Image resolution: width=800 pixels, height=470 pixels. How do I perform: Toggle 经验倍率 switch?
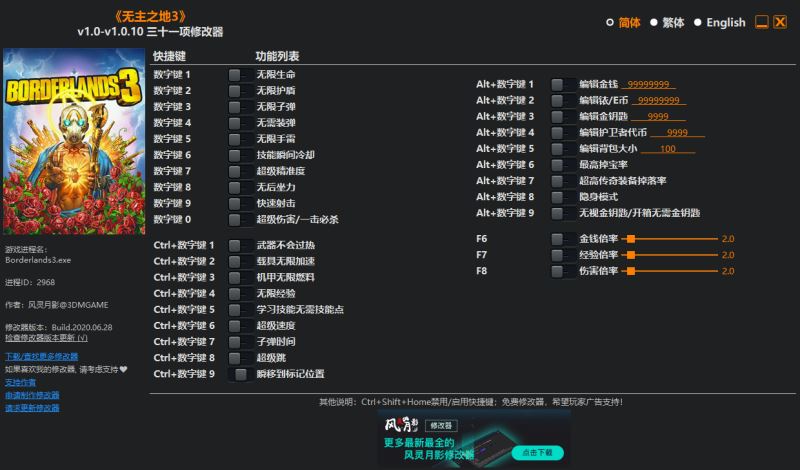(x=563, y=255)
